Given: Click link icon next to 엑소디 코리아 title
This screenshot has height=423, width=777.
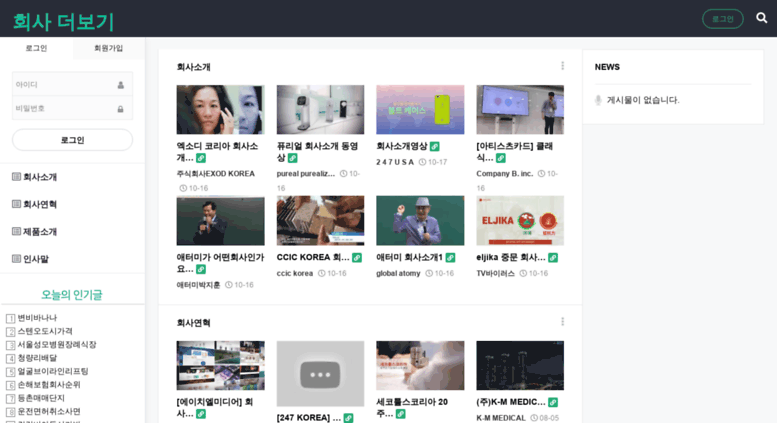Looking at the screenshot, I should (201, 158).
